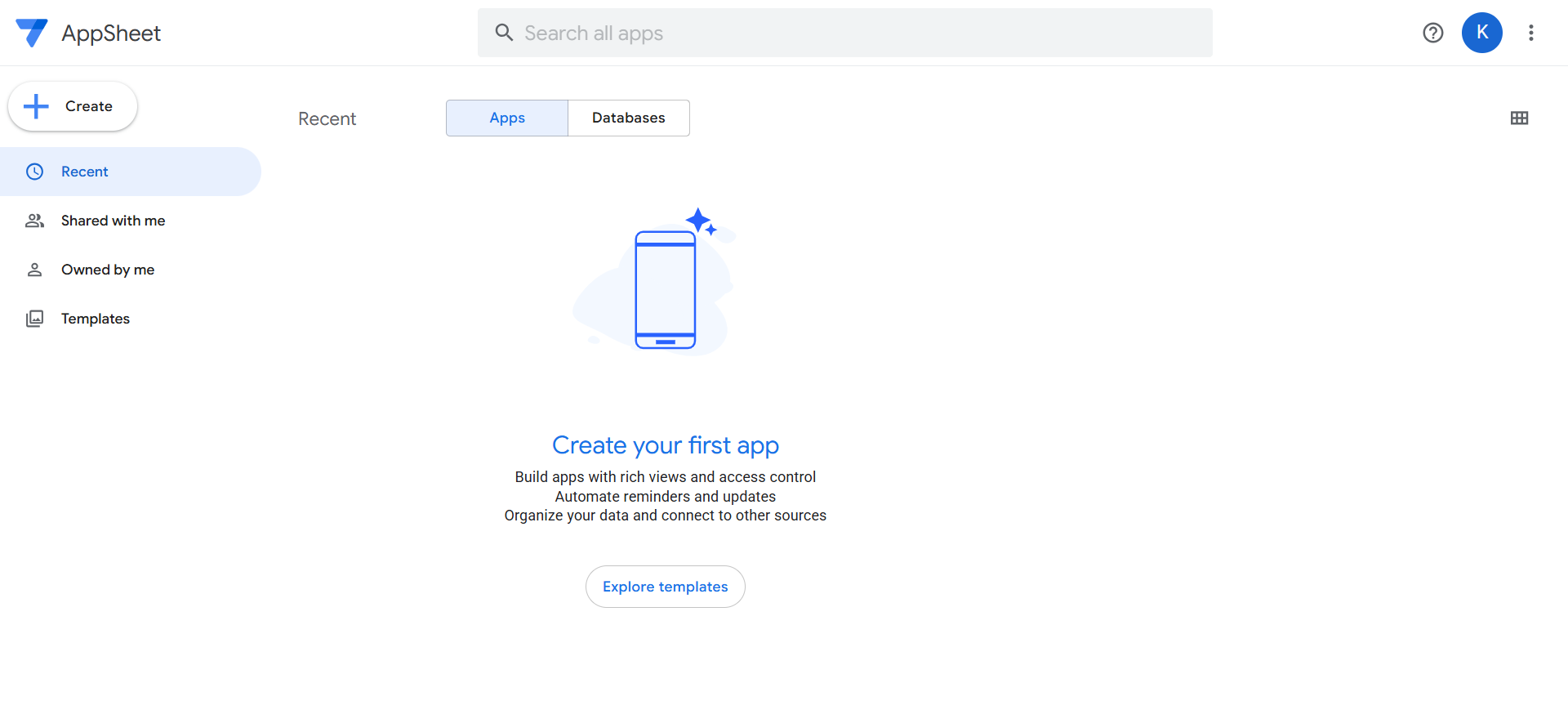Open the K account avatar
This screenshot has width=1568, height=710.
[x=1482, y=33]
